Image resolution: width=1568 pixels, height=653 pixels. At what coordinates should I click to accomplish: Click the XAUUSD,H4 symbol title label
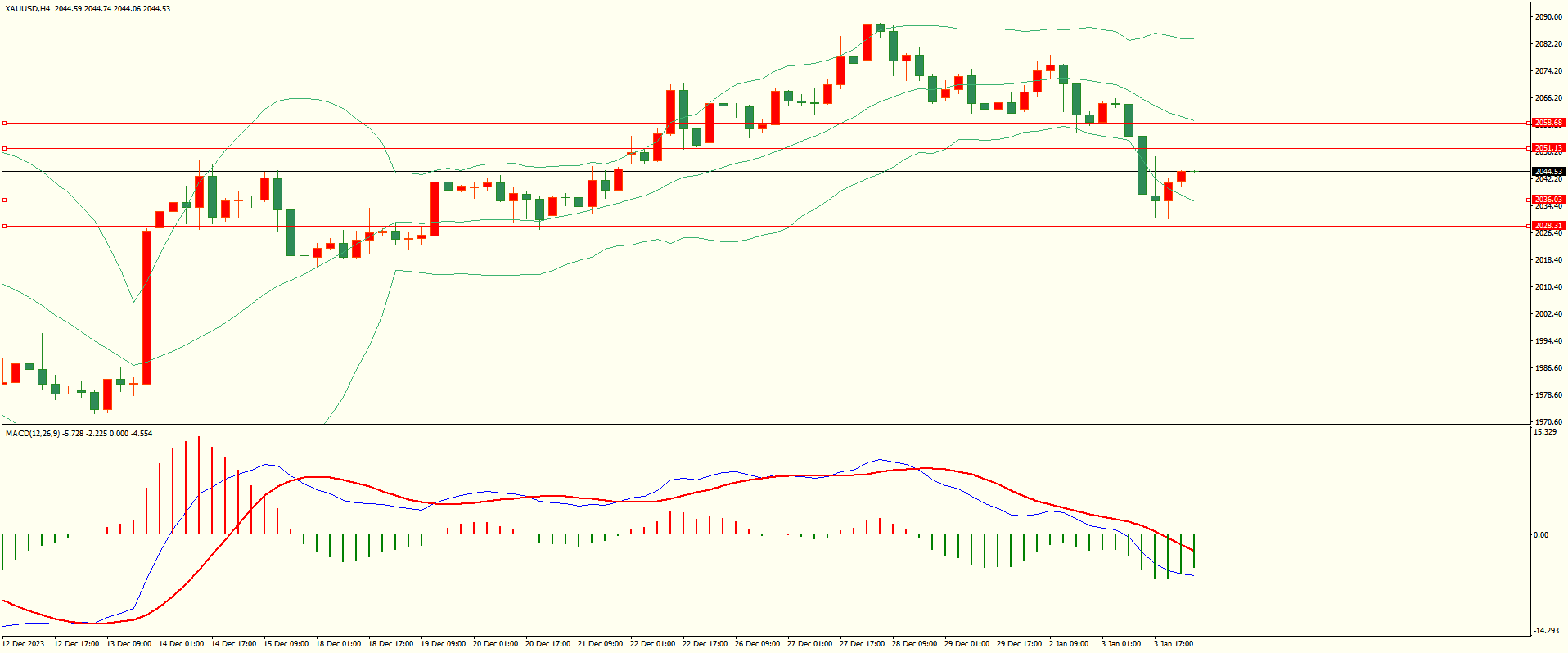[x=27, y=9]
